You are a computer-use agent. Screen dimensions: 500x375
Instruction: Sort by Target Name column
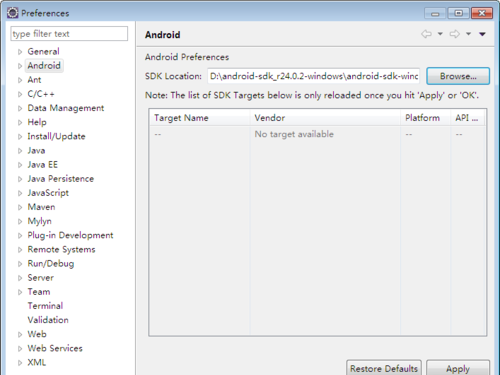tap(200, 118)
